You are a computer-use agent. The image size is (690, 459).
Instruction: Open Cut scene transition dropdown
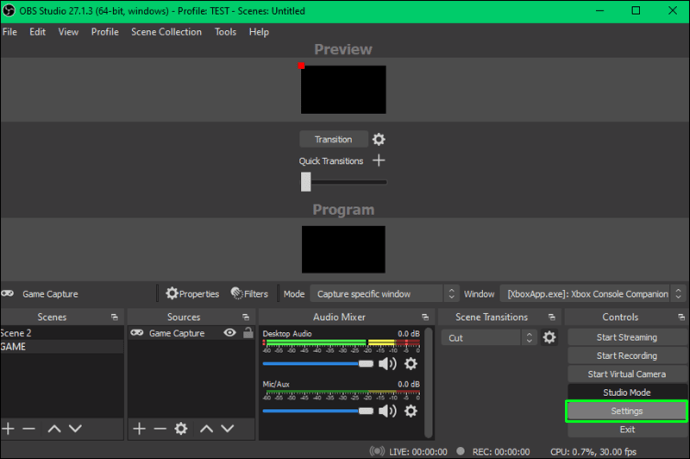(x=489, y=338)
